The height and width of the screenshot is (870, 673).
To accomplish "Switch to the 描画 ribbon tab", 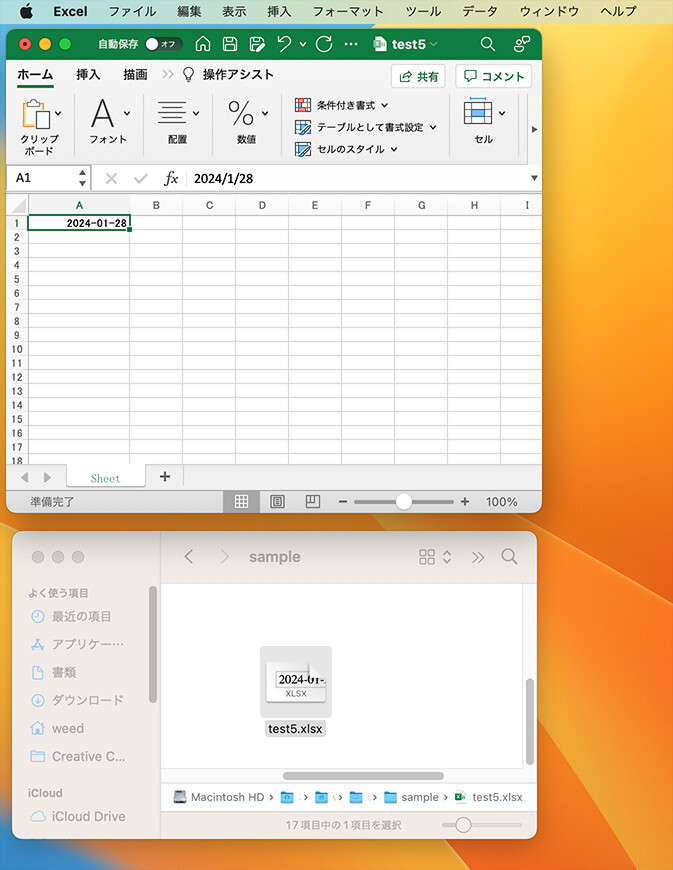I will (x=135, y=74).
